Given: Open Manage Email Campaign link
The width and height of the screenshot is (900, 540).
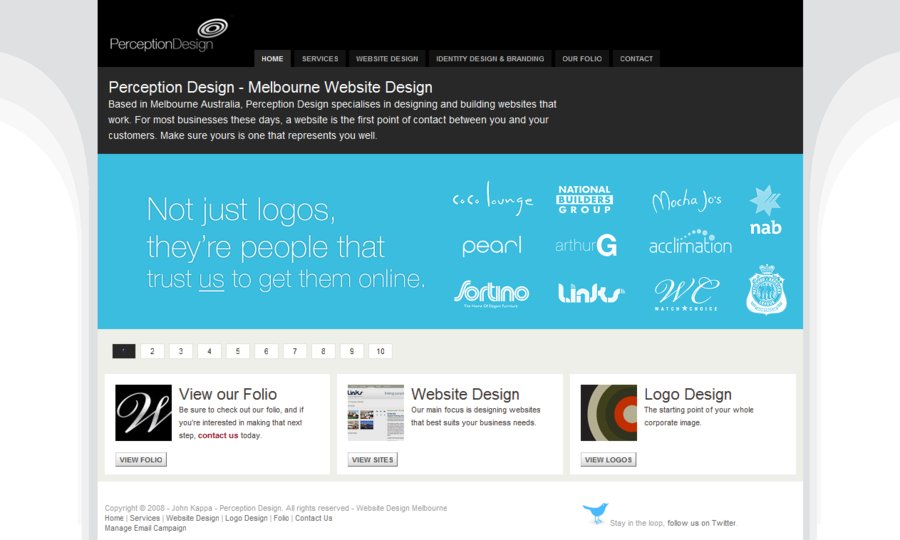Looking at the screenshot, I should click(x=145, y=529).
